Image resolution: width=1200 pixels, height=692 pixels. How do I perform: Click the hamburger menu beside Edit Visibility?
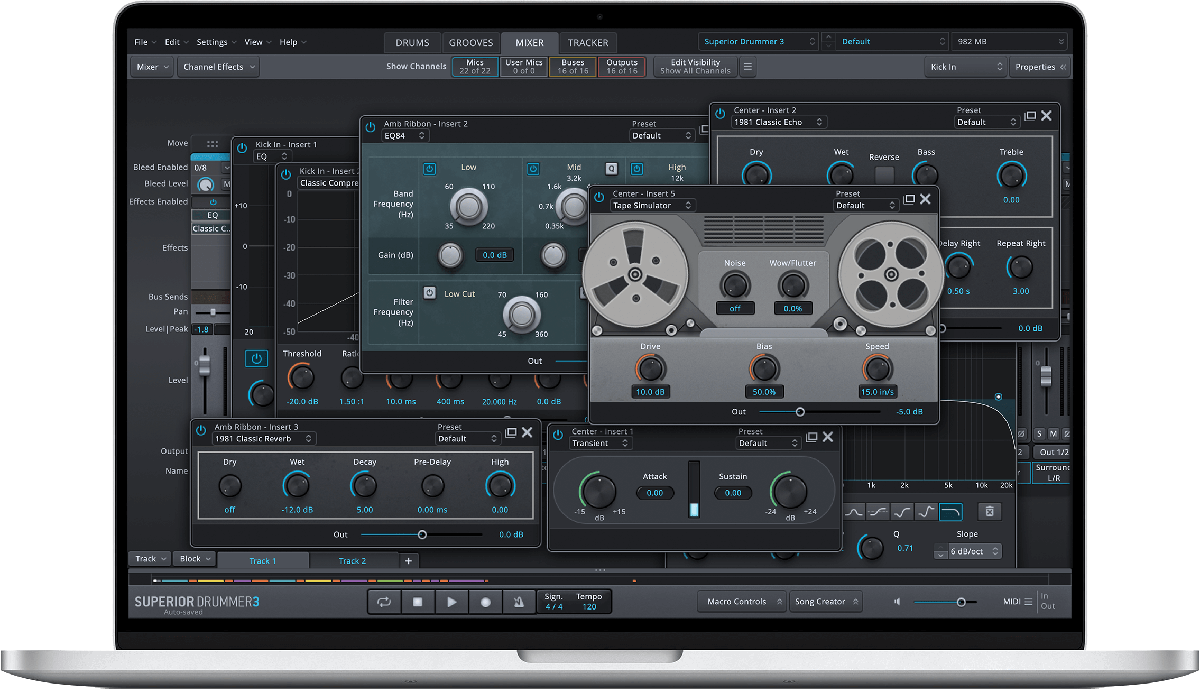pos(748,67)
